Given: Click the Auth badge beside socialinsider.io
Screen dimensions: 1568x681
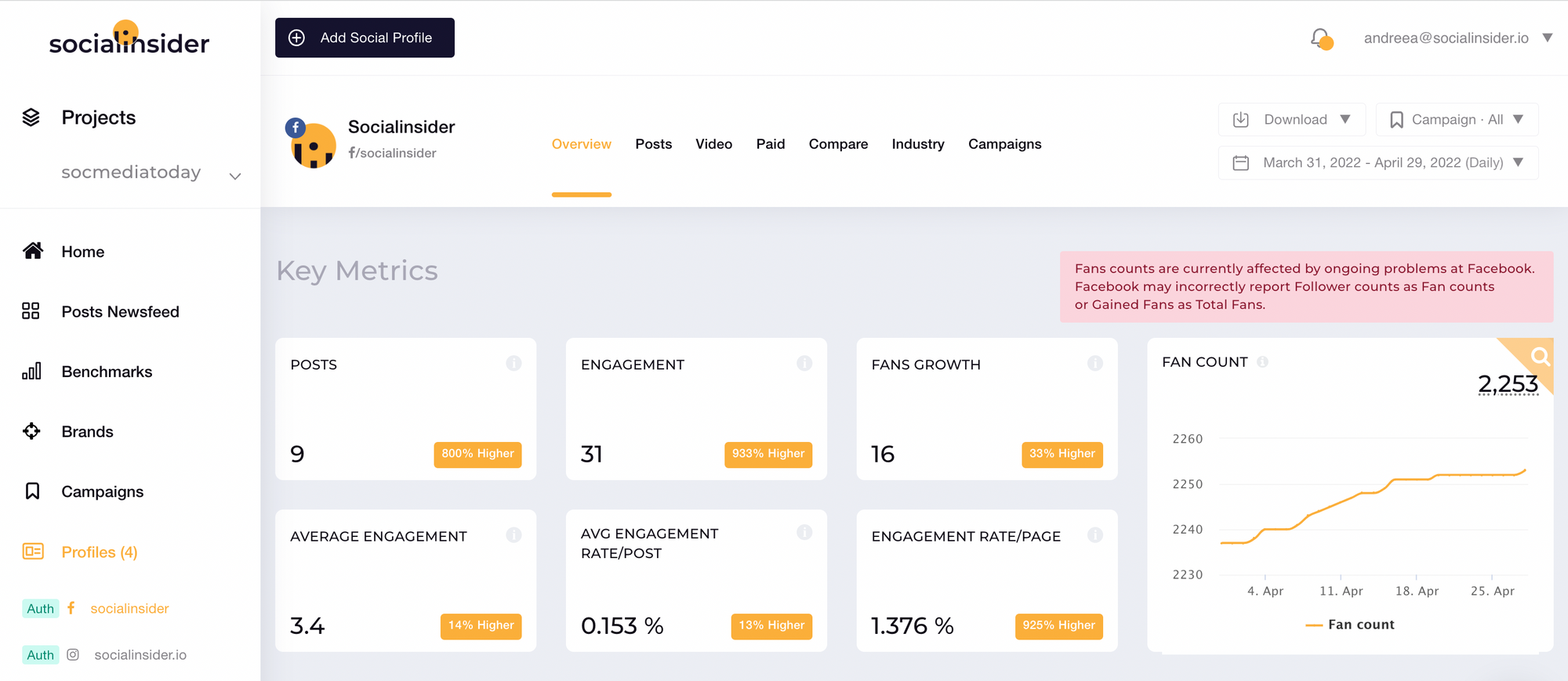Looking at the screenshot, I should (x=41, y=655).
